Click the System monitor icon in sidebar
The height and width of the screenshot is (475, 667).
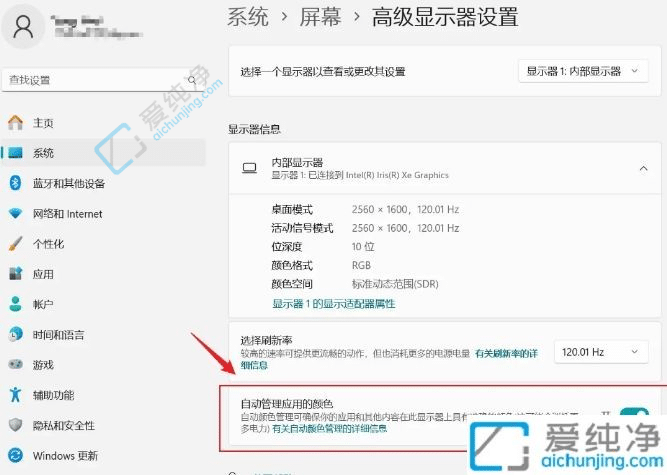coord(16,153)
